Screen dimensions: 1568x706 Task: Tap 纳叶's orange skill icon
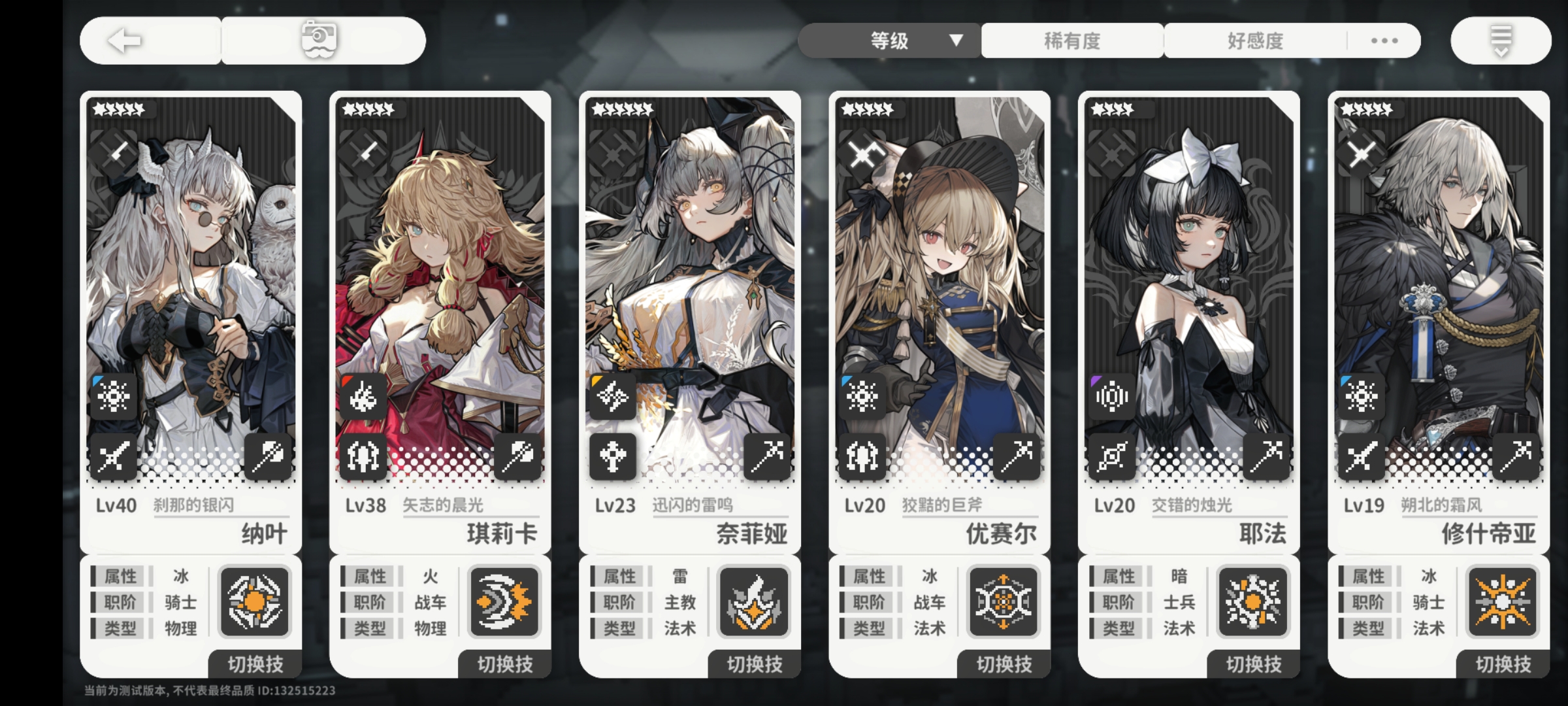pyautogui.click(x=254, y=601)
